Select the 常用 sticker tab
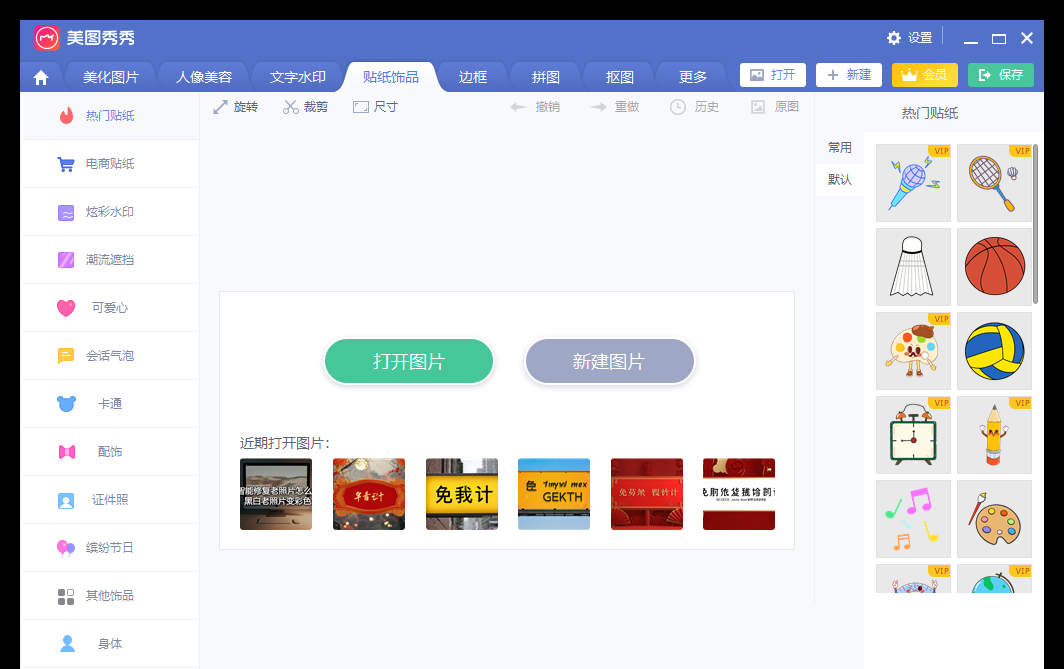Image resolution: width=1064 pixels, height=669 pixels. click(839, 148)
